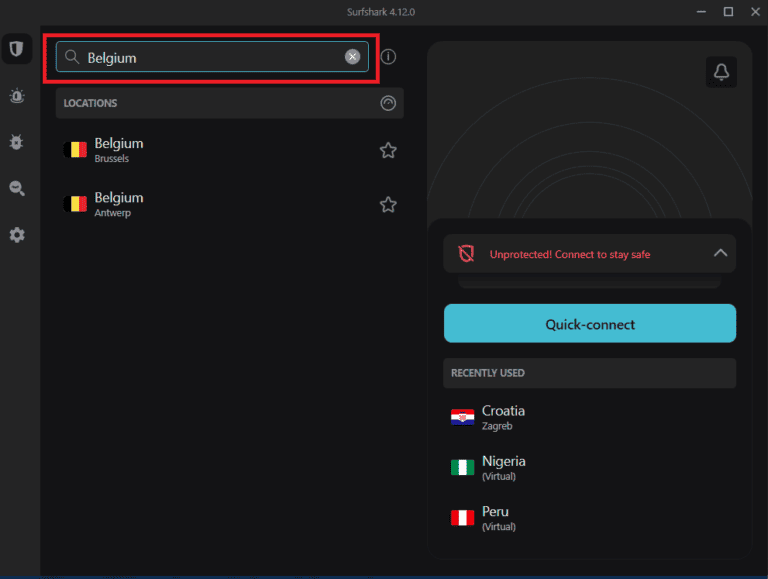Viewport: 768px width, 579px height.
Task: Click the info icon beside search box
Action: tap(388, 57)
